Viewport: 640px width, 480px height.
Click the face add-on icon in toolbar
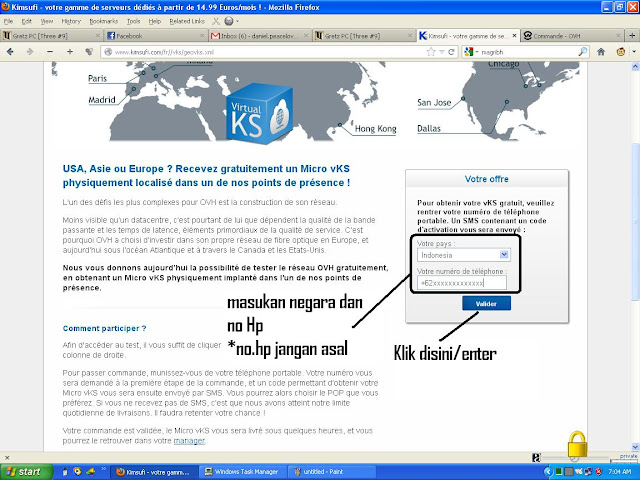[x=620, y=52]
